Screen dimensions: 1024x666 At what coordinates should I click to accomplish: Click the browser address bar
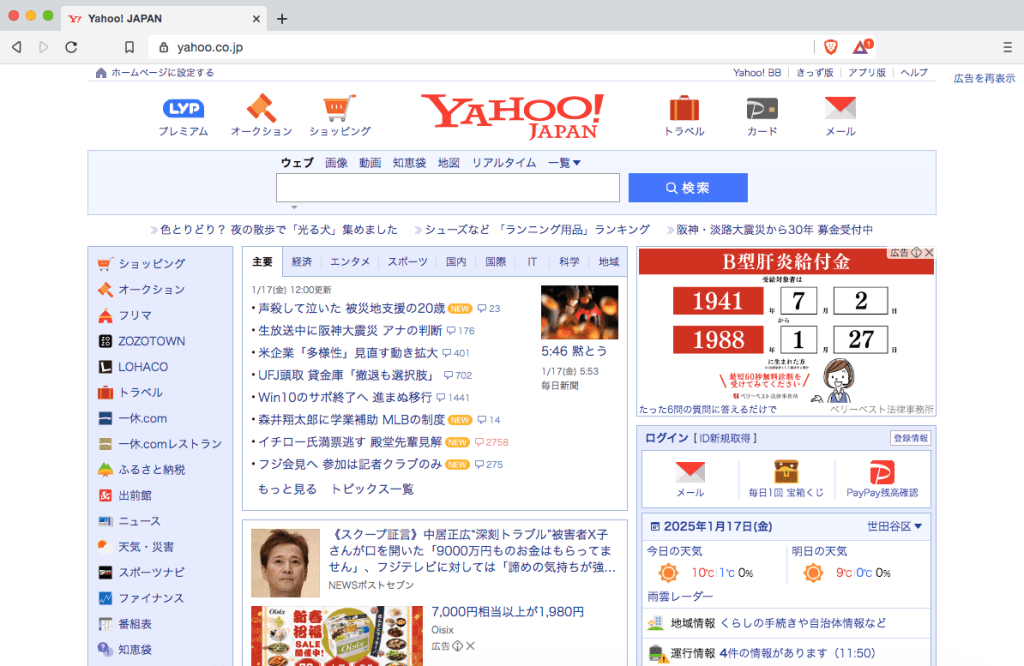480,47
